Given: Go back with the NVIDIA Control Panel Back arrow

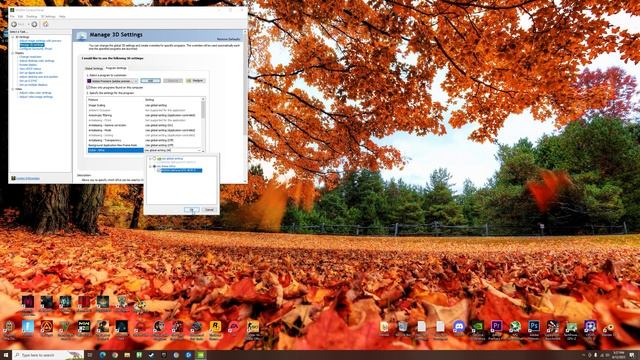Looking at the screenshot, I should click(14, 24).
